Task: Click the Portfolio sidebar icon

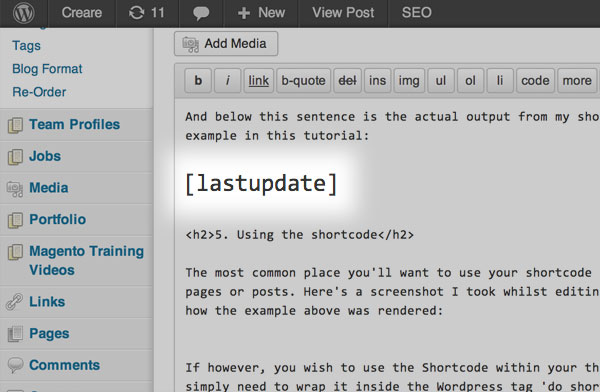Action: [15, 220]
